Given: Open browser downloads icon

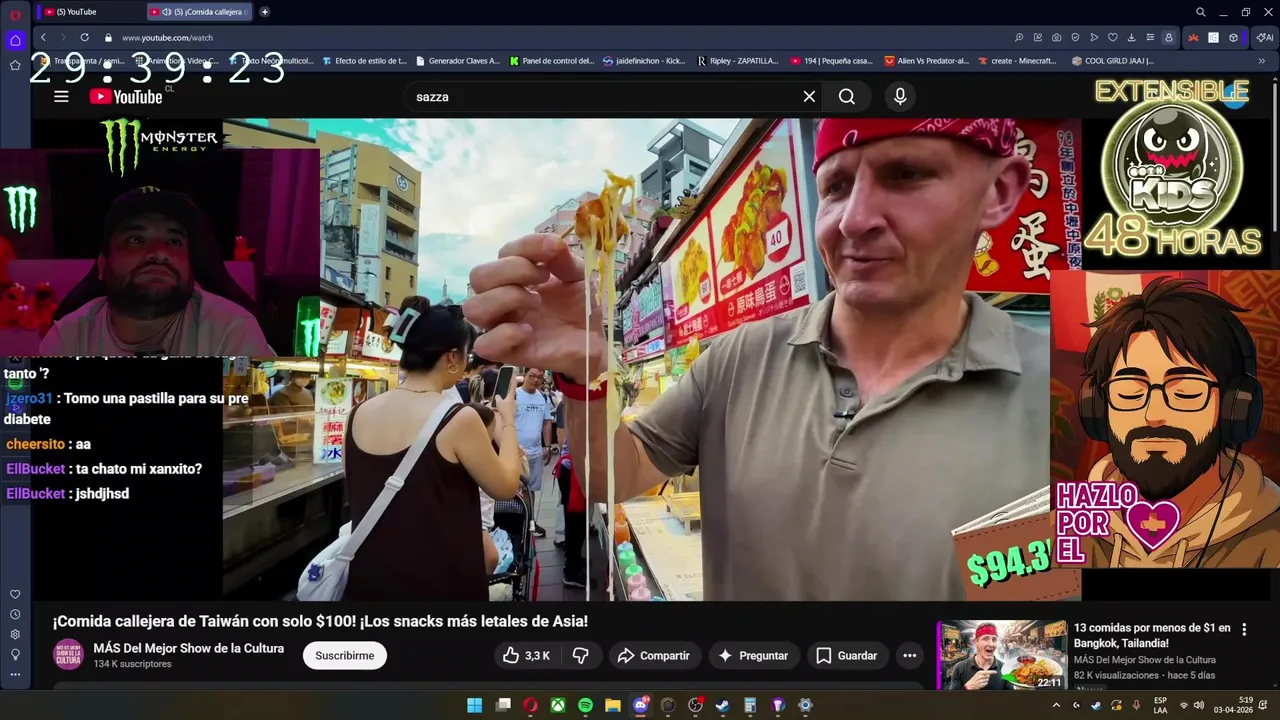Looking at the screenshot, I should (1131, 37).
